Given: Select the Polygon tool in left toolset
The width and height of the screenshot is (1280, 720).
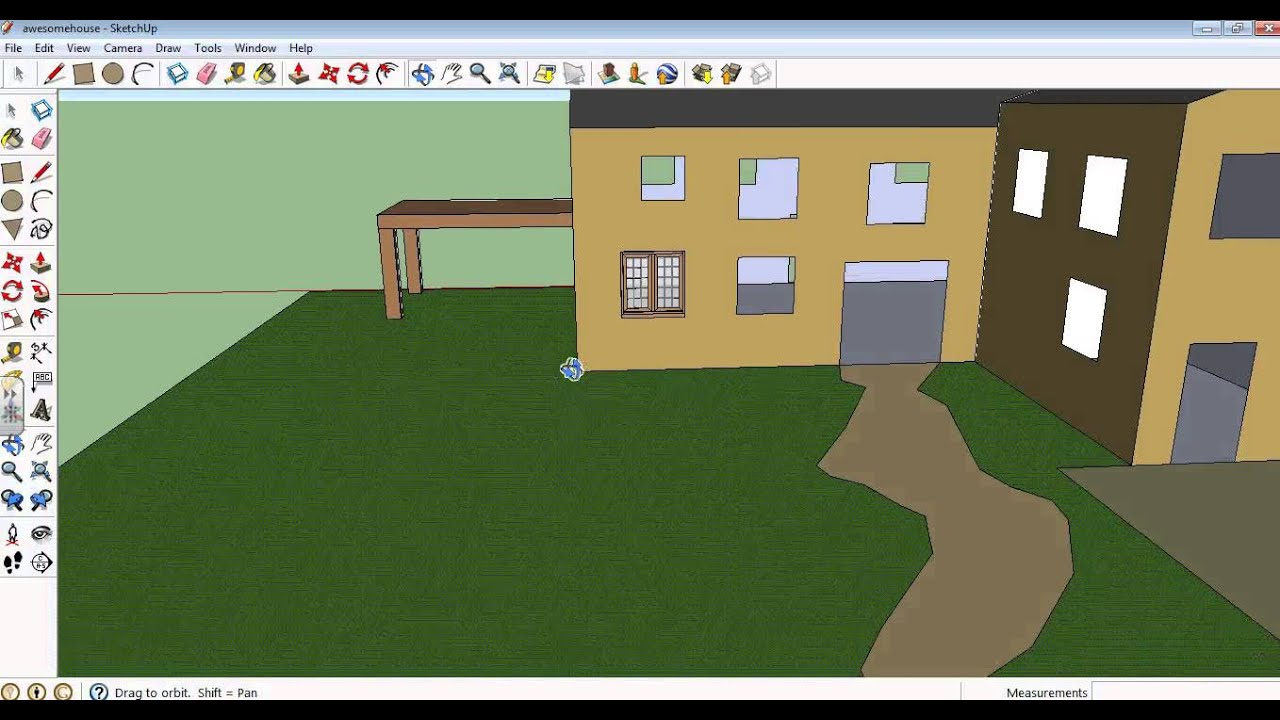Looking at the screenshot, I should point(12,230).
